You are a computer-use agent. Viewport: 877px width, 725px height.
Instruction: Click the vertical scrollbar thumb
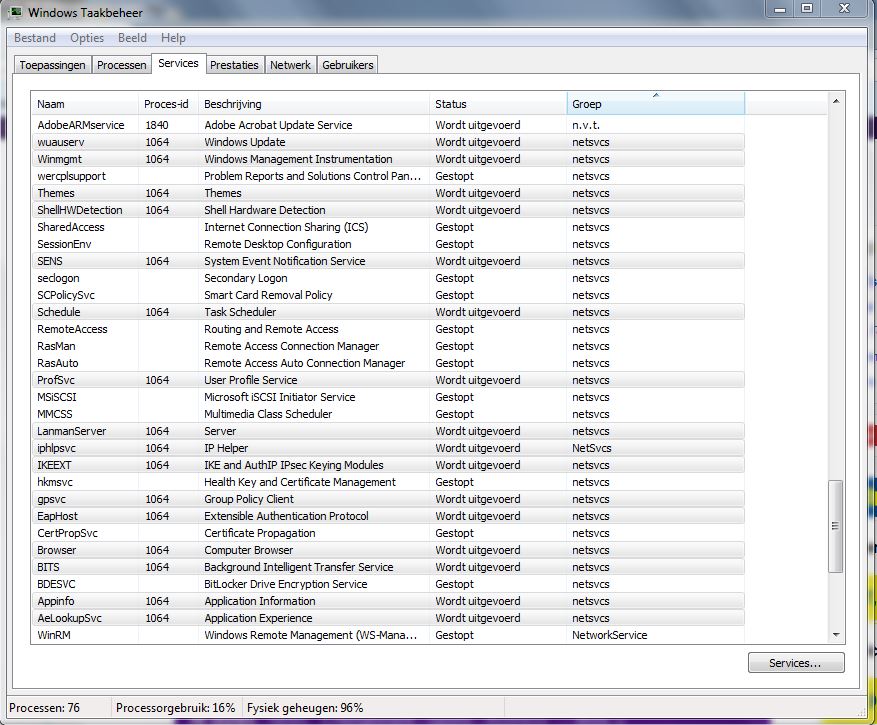click(836, 526)
